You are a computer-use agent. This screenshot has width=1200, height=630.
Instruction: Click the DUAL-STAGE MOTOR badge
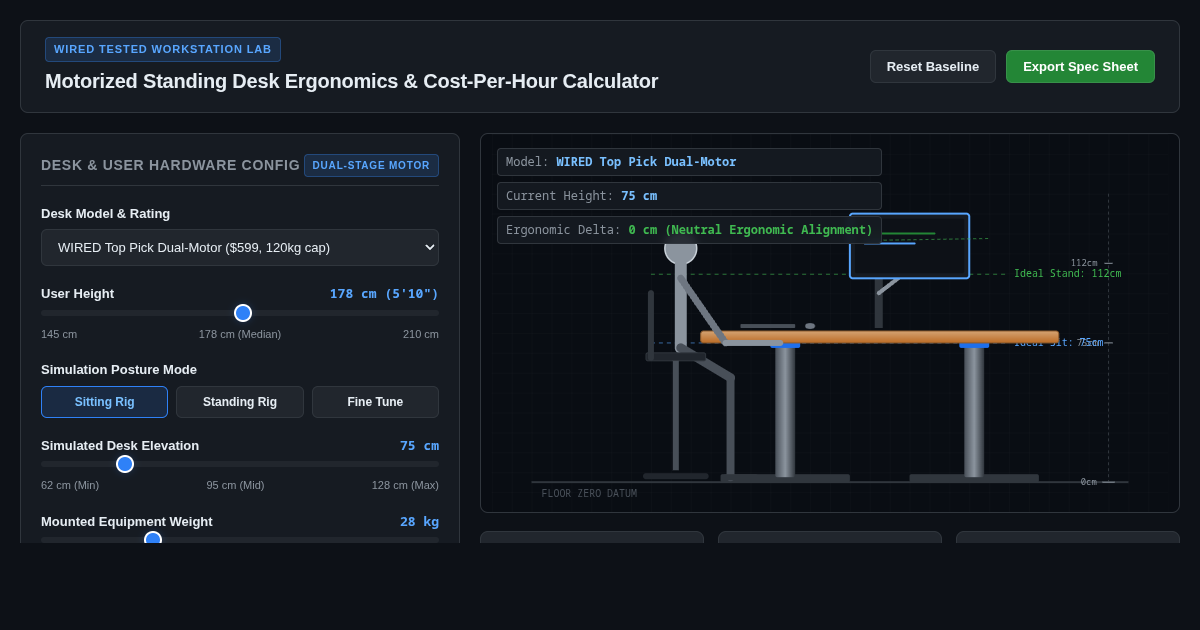point(371,165)
